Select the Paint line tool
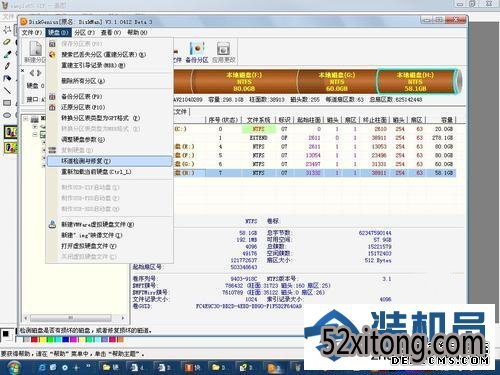This screenshot has height=375, width=500. (x=7, y=90)
